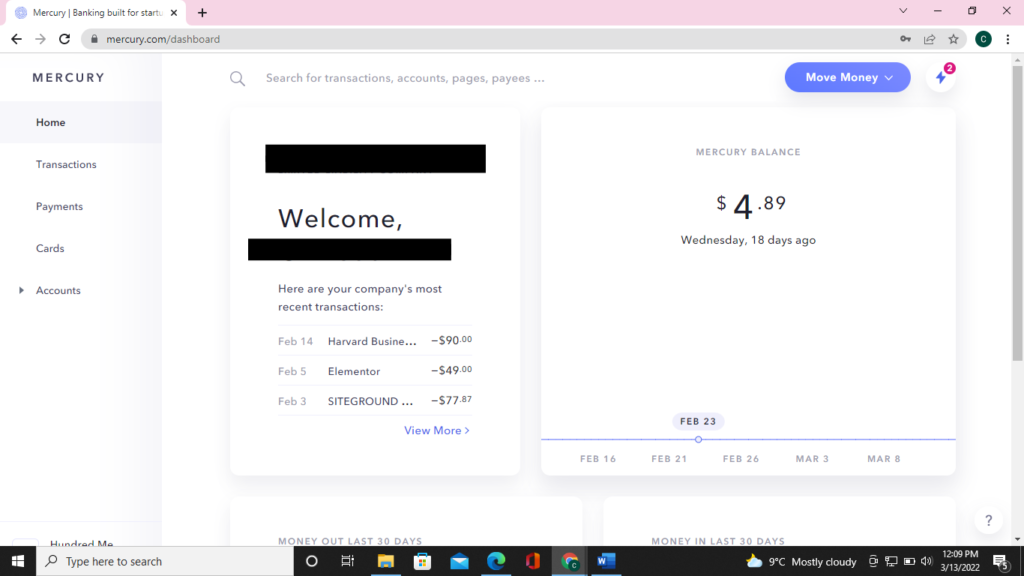1024x576 pixels.
Task: Open the help question mark button
Action: point(989,520)
